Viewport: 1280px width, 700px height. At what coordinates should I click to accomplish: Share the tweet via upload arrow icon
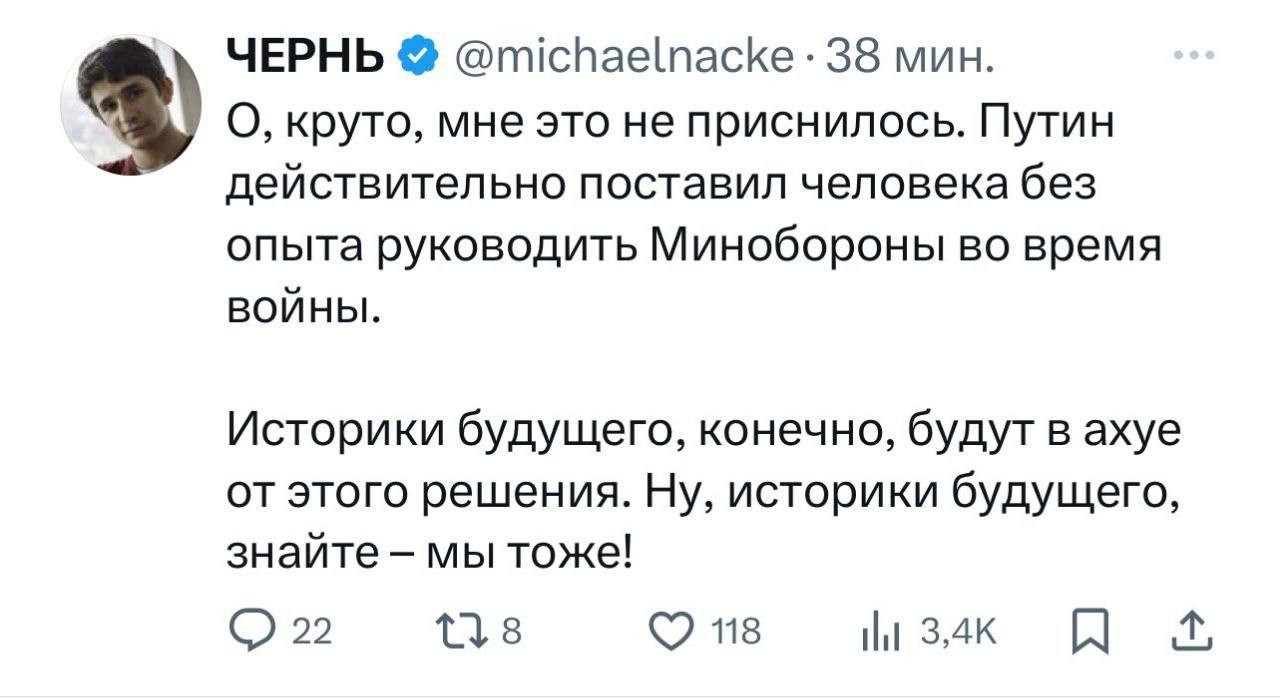pos(1196,632)
